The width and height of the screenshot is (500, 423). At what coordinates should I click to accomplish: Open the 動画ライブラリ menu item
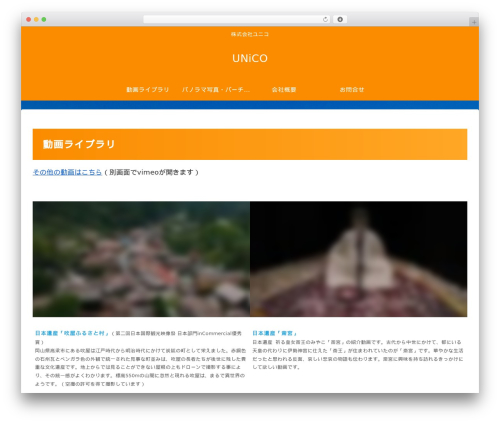[x=148, y=90]
